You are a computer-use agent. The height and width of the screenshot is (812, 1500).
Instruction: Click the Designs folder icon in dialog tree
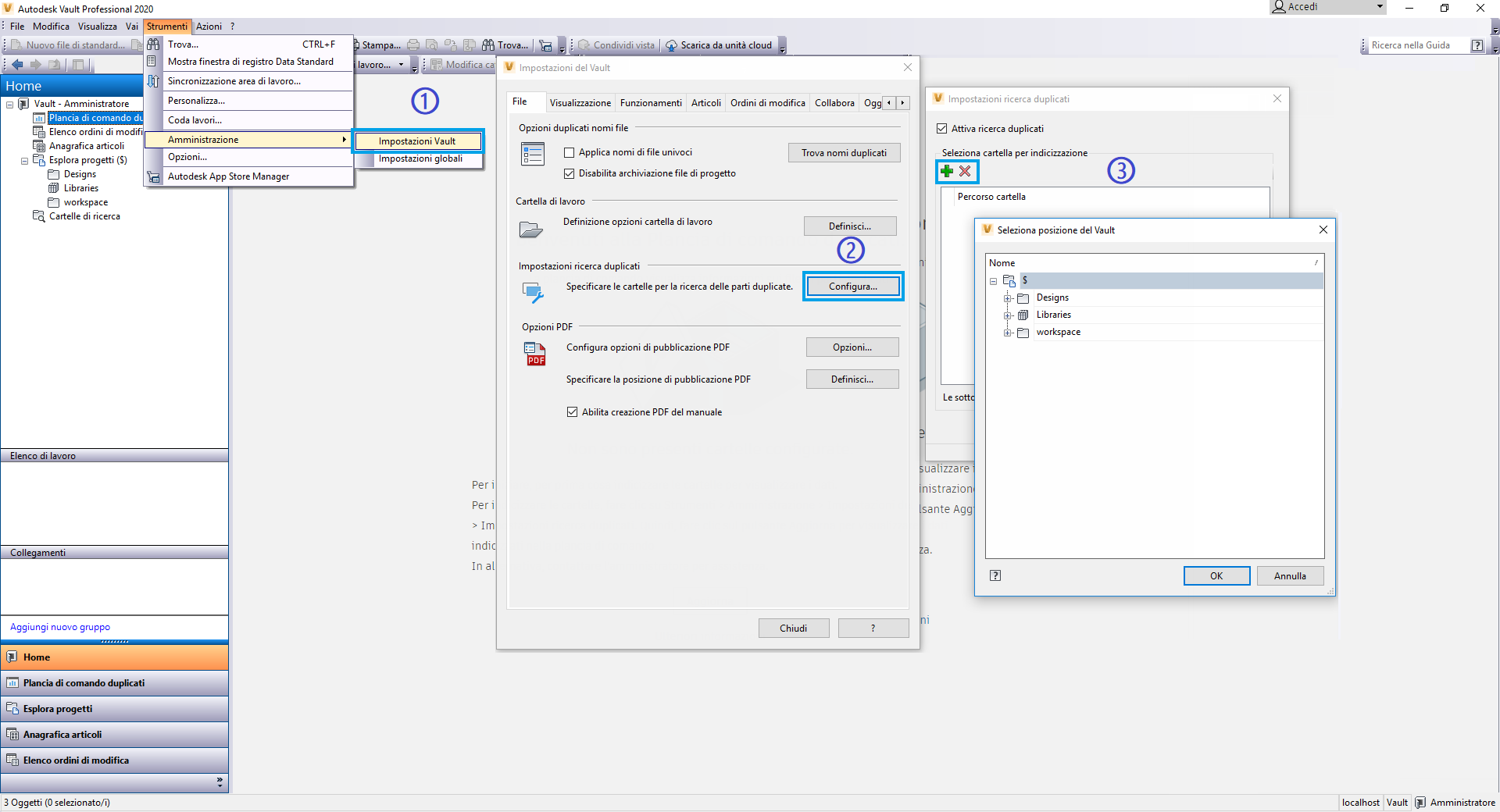pyautogui.click(x=1023, y=298)
